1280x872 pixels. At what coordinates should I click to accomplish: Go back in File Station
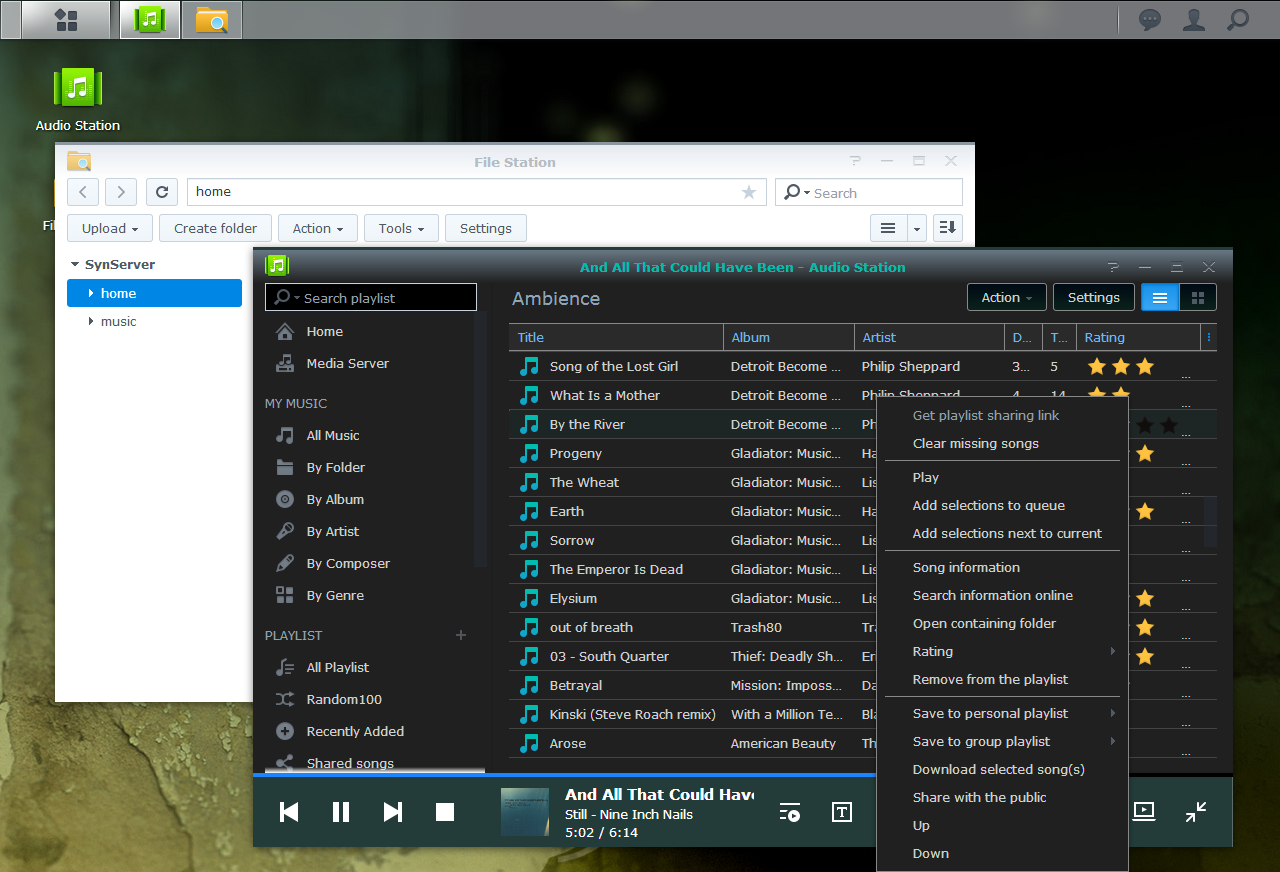click(83, 192)
